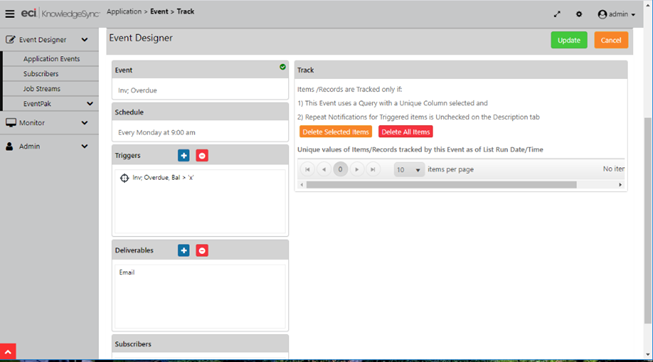The height and width of the screenshot is (362, 653).
Task: Add a trigger with the blue plus
Action: tap(184, 155)
